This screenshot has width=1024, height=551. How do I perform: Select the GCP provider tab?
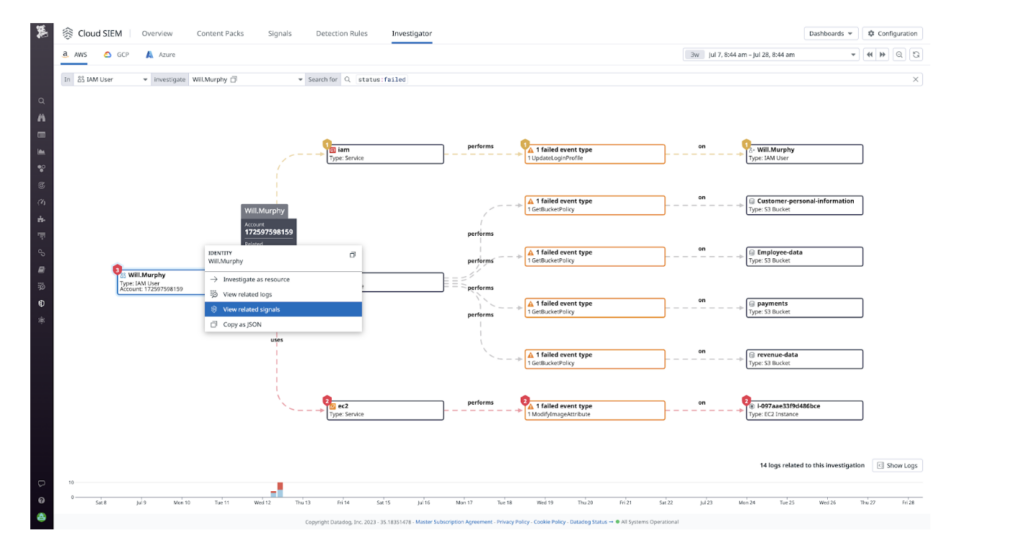pos(117,55)
